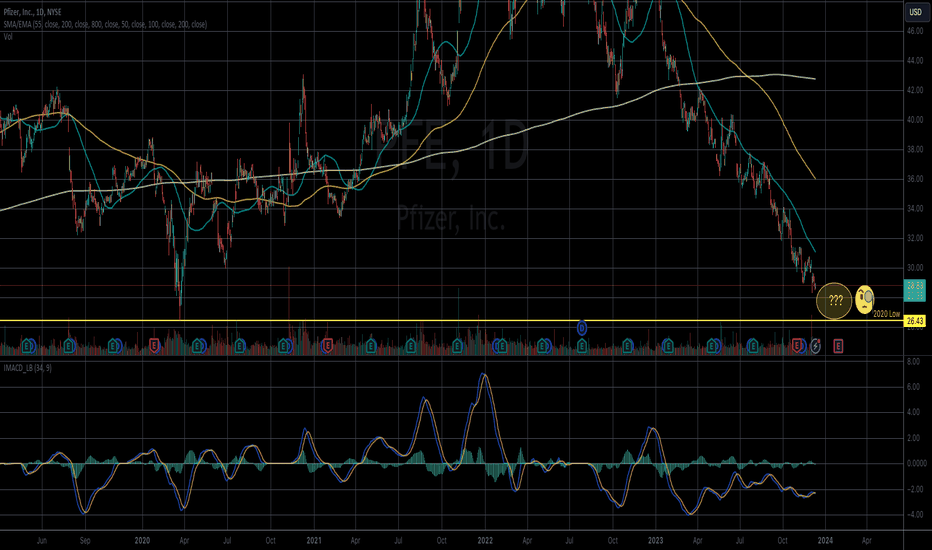Click the 2020 label on time axis
The height and width of the screenshot is (550, 932).
click(x=142, y=540)
